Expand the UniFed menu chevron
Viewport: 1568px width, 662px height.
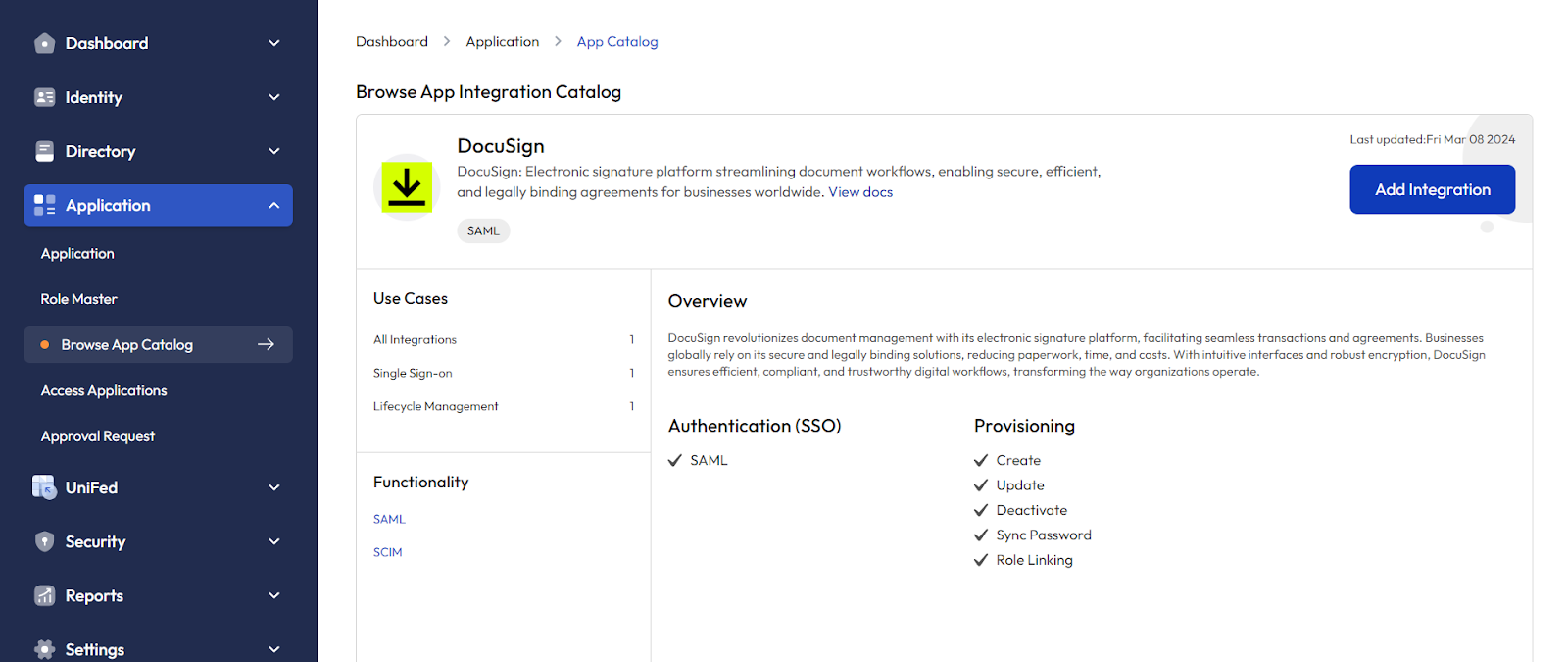point(274,487)
